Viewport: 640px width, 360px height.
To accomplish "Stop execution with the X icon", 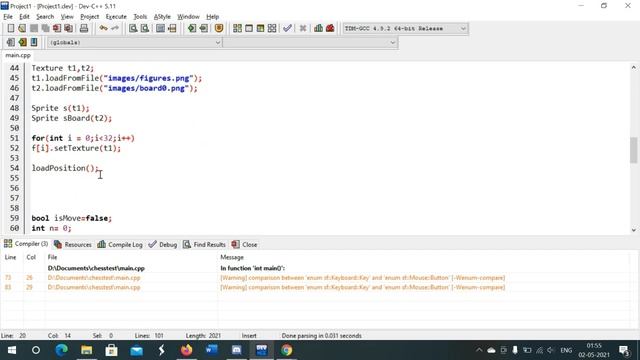I will pyautogui.click(x=303, y=28).
